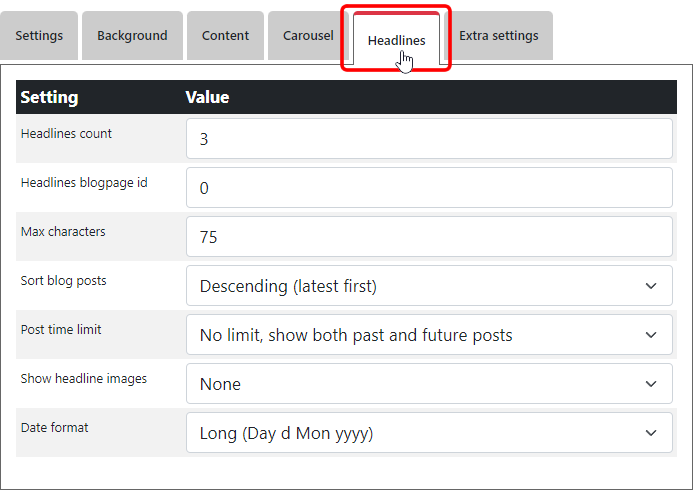
Task: Expand the Post time limit dropdown
Action: tap(429, 335)
